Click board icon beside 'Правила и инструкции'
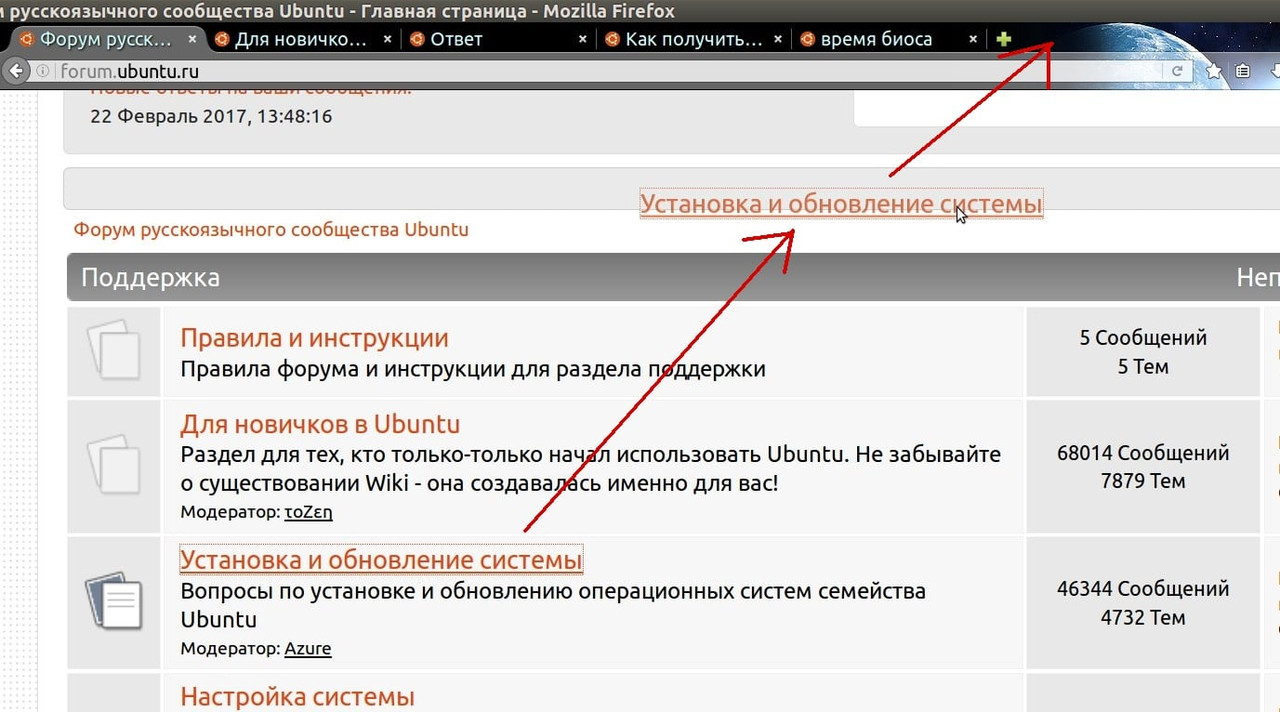This screenshot has width=1280, height=712. 113,350
